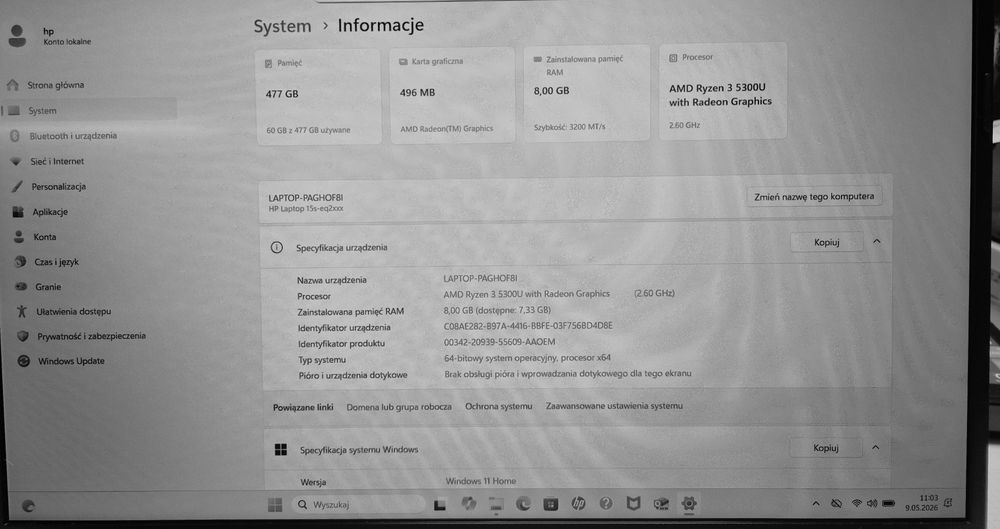Open File Explorer from the taskbar

496,505
